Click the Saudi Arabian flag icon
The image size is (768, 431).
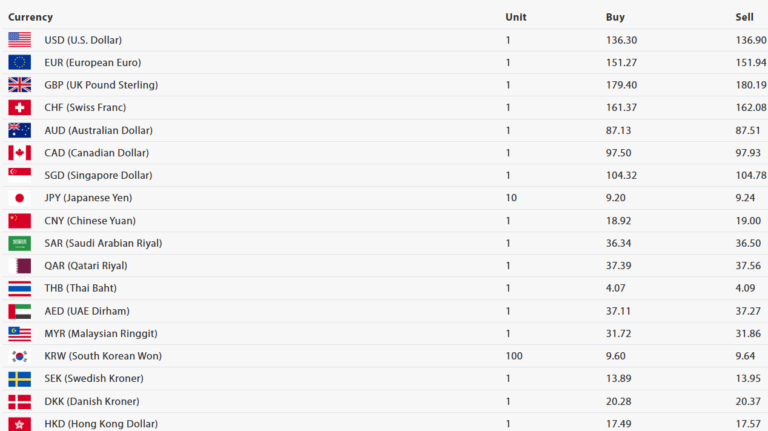click(x=20, y=243)
